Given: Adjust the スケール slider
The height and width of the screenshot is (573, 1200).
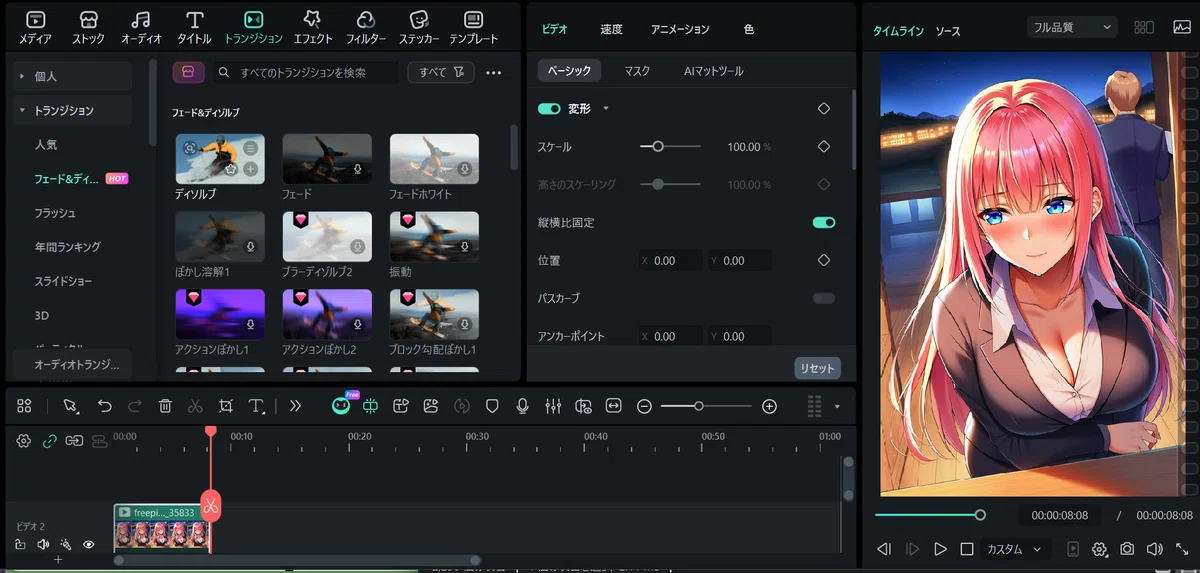Looking at the screenshot, I should click(670, 146).
